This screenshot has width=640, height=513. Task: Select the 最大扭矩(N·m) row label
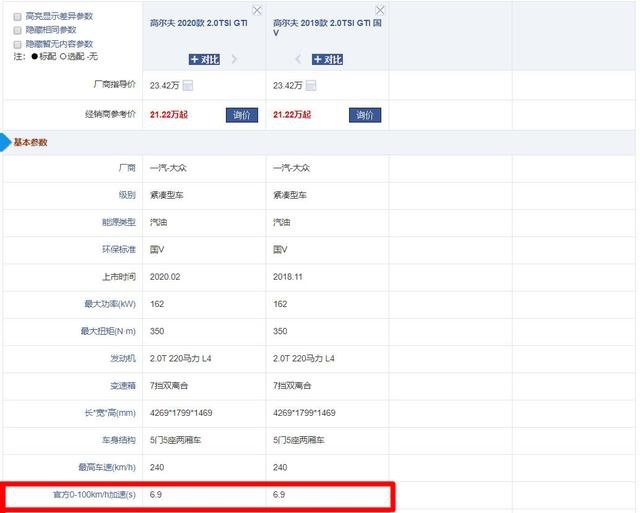(x=108, y=331)
